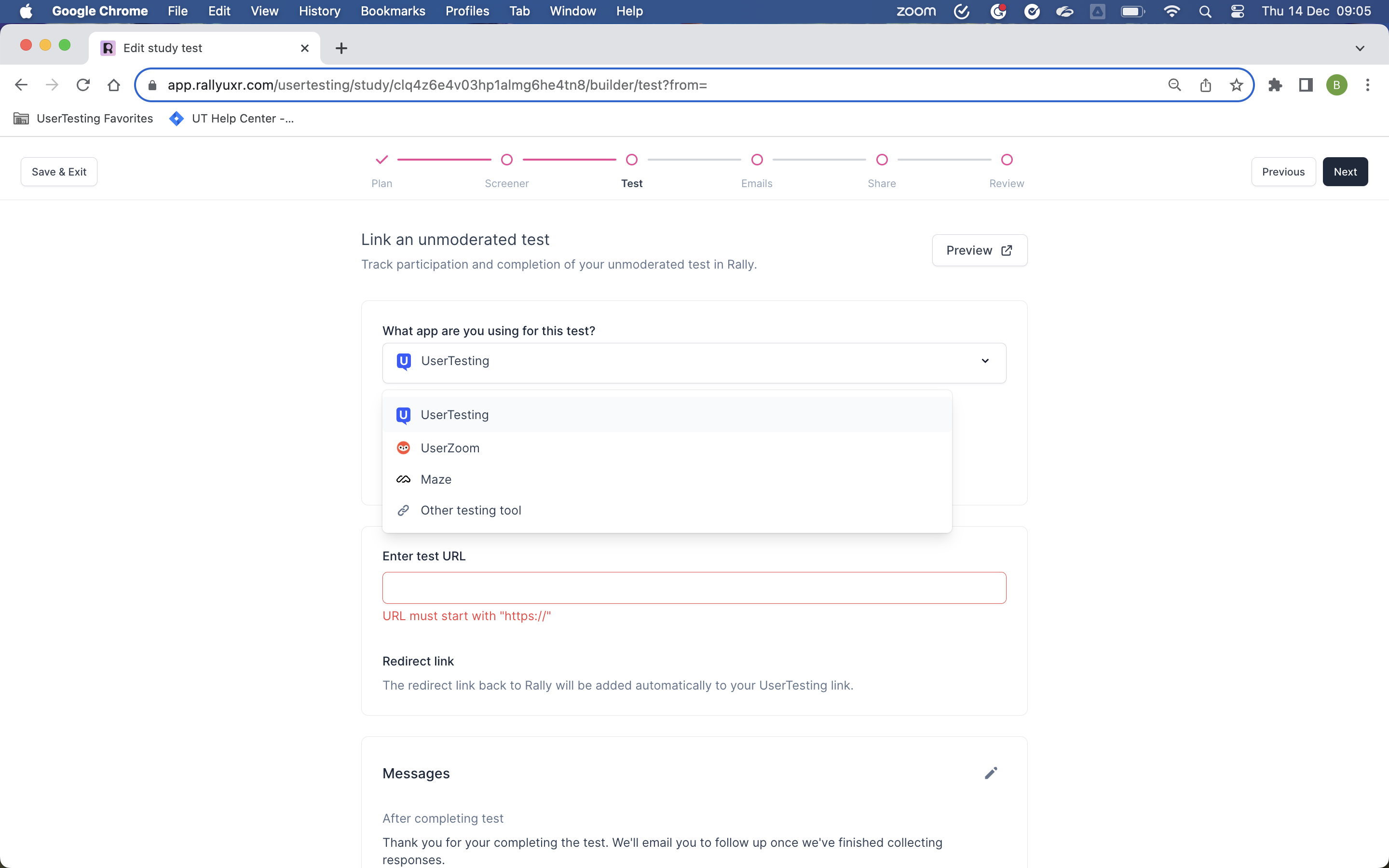Open the side panel icon in toolbar
This screenshot has height=868, width=1389.
pos(1305,84)
